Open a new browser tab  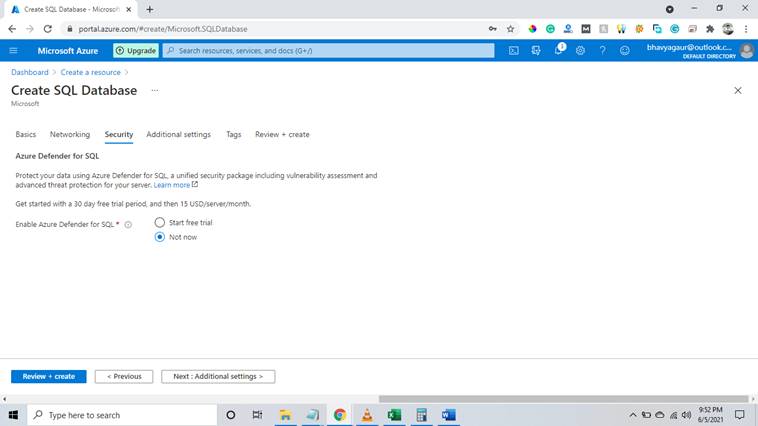pos(150,9)
